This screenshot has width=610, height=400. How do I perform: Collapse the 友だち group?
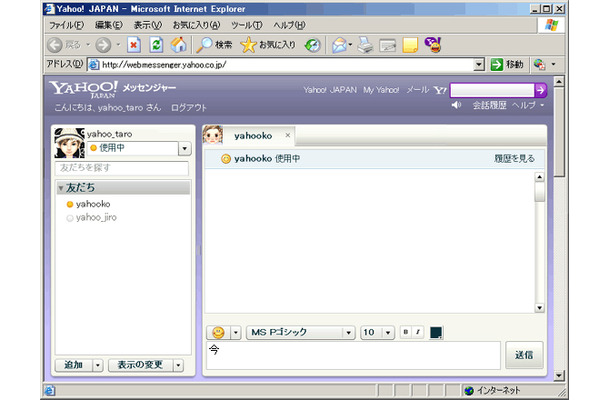coord(61,188)
